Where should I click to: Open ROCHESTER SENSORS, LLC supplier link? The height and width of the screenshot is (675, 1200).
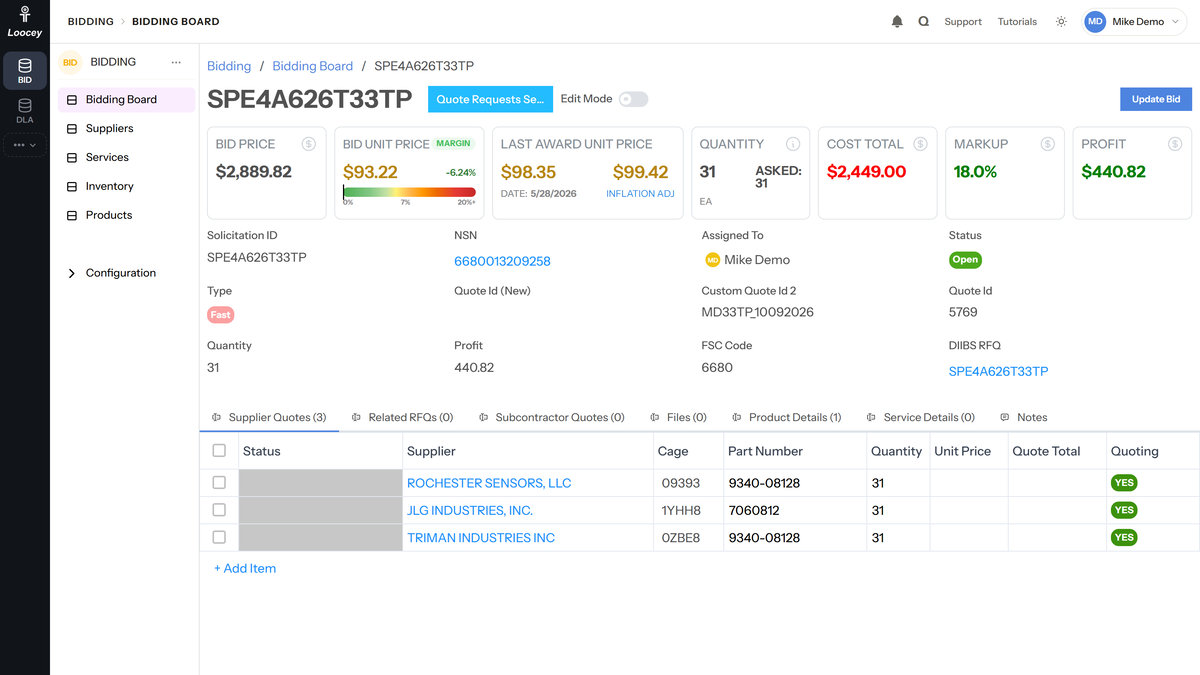click(489, 483)
